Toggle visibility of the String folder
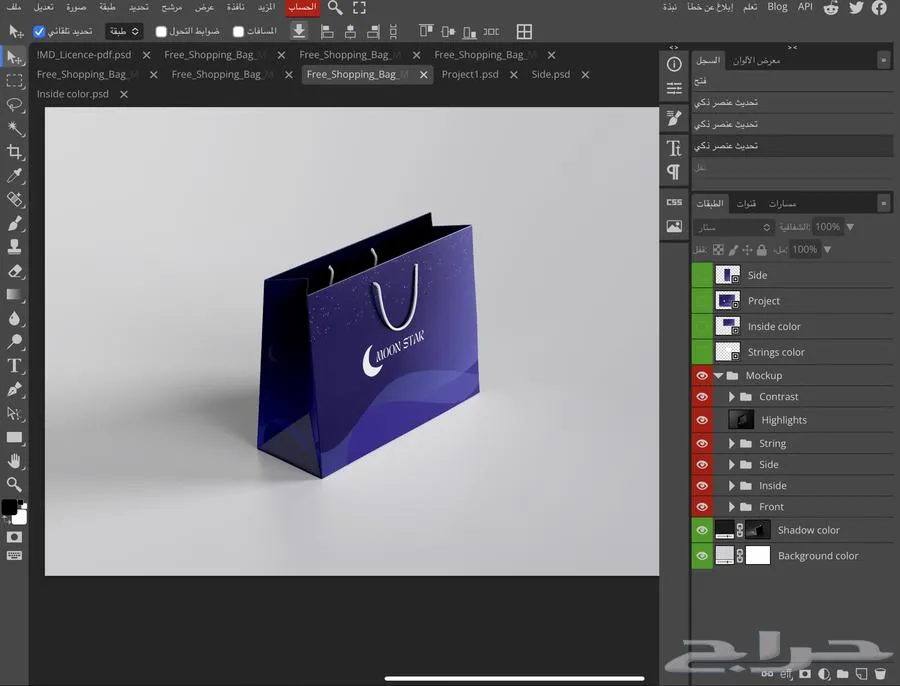This screenshot has width=900, height=686. coord(701,443)
